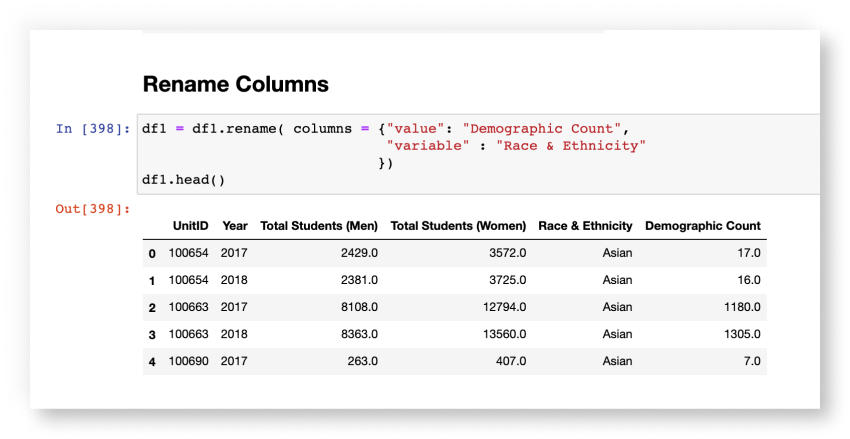Click the 2429.0 value in the table
850x439 pixels.
pyautogui.click(x=356, y=254)
